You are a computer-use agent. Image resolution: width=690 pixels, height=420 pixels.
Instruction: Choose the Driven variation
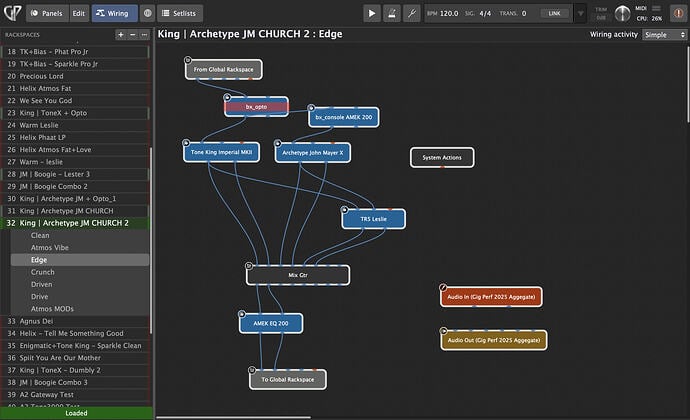tap(80, 284)
